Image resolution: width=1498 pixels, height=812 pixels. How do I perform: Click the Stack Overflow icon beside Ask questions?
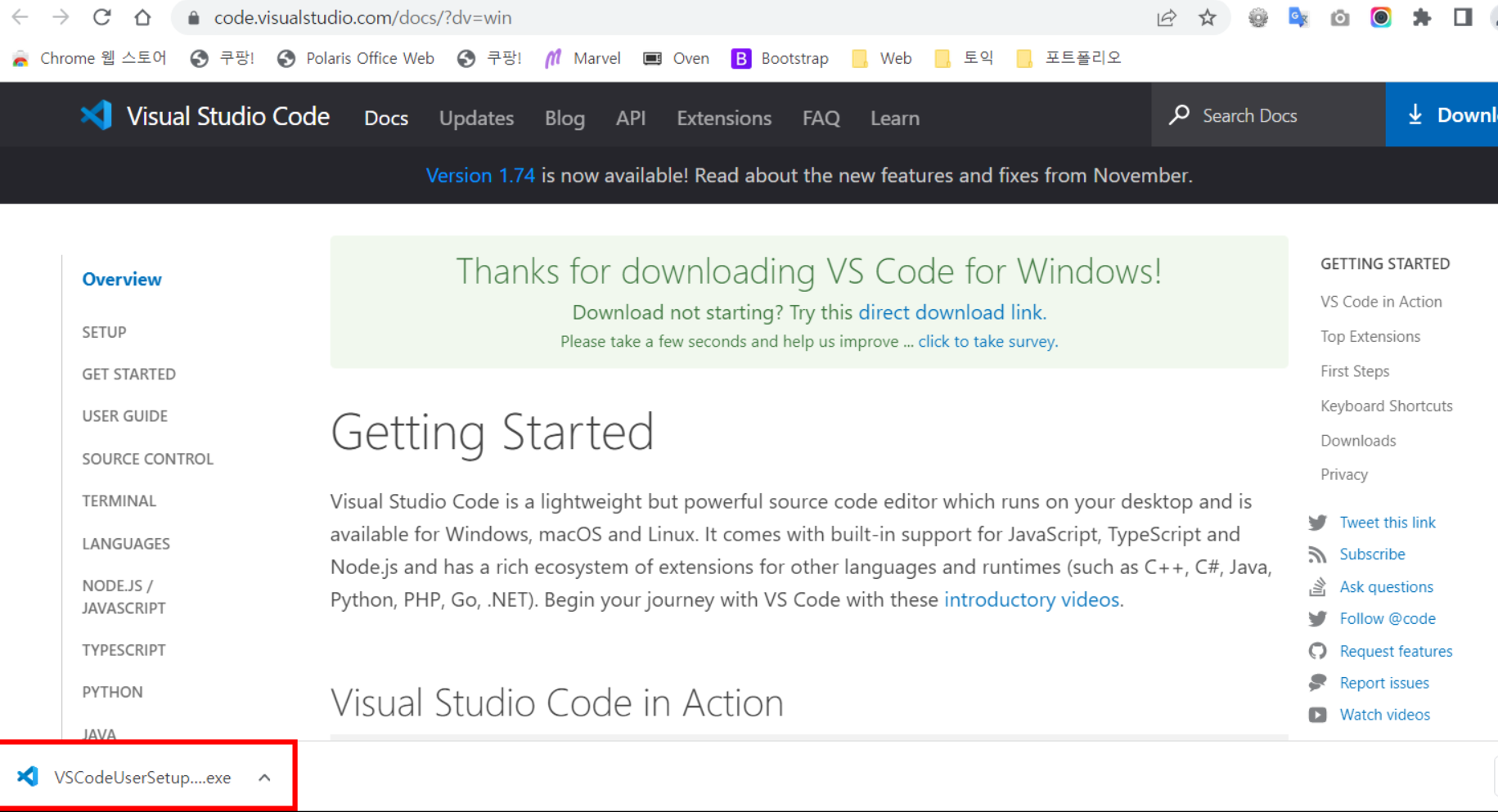pyautogui.click(x=1317, y=586)
